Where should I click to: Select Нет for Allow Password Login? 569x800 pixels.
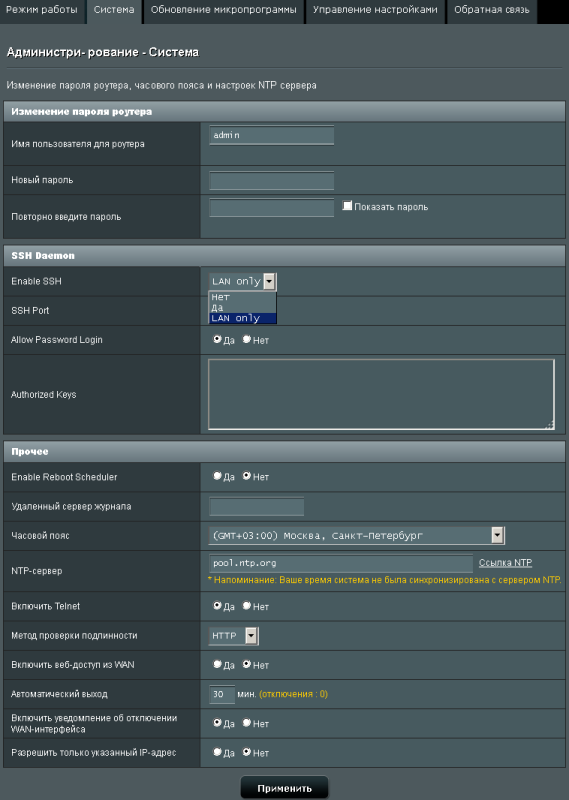pos(246,339)
